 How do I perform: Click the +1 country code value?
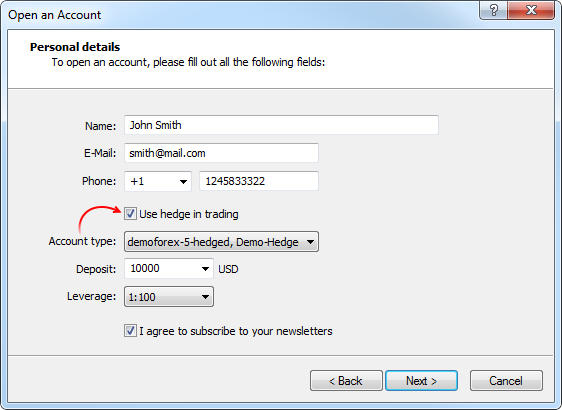click(137, 181)
